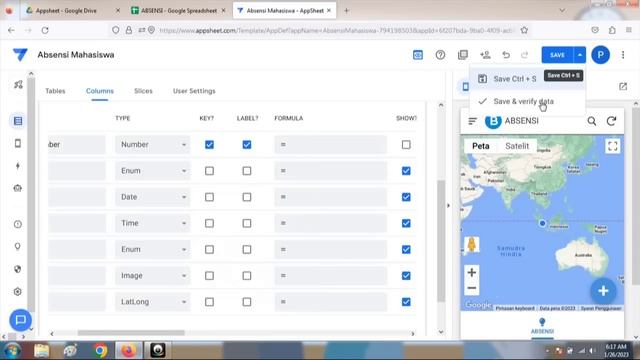Switch to the Tables tab
The width and height of the screenshot is (640, 360).
pyautogui.click(x=55, y=91)
